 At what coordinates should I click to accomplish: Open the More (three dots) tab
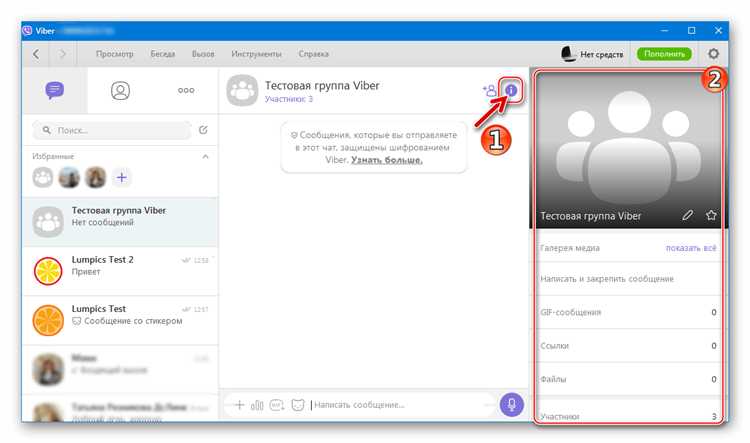click(x=186, y=90)
